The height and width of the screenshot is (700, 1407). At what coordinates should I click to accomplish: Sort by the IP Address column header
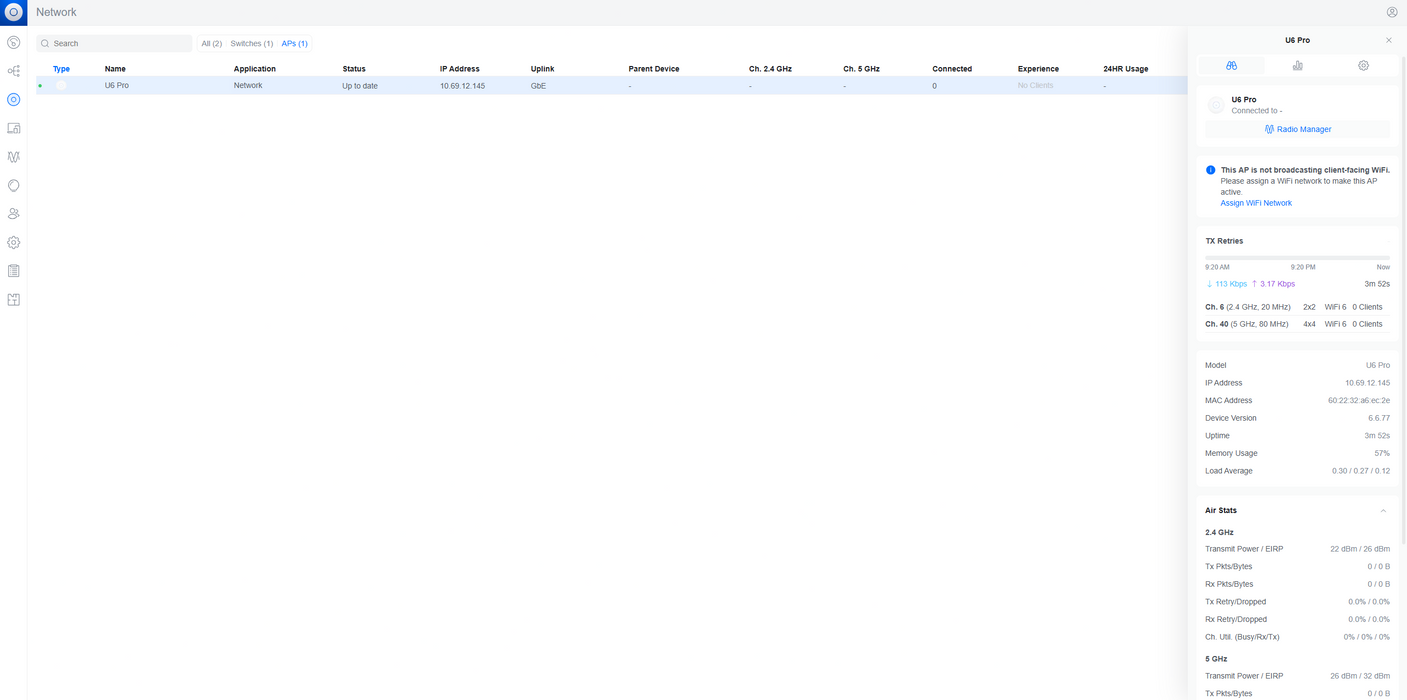(x=459, y=69)
